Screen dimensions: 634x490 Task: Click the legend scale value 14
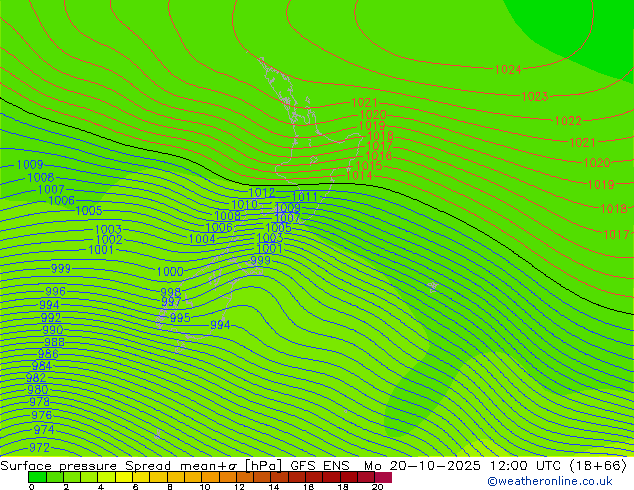[274, 487]
